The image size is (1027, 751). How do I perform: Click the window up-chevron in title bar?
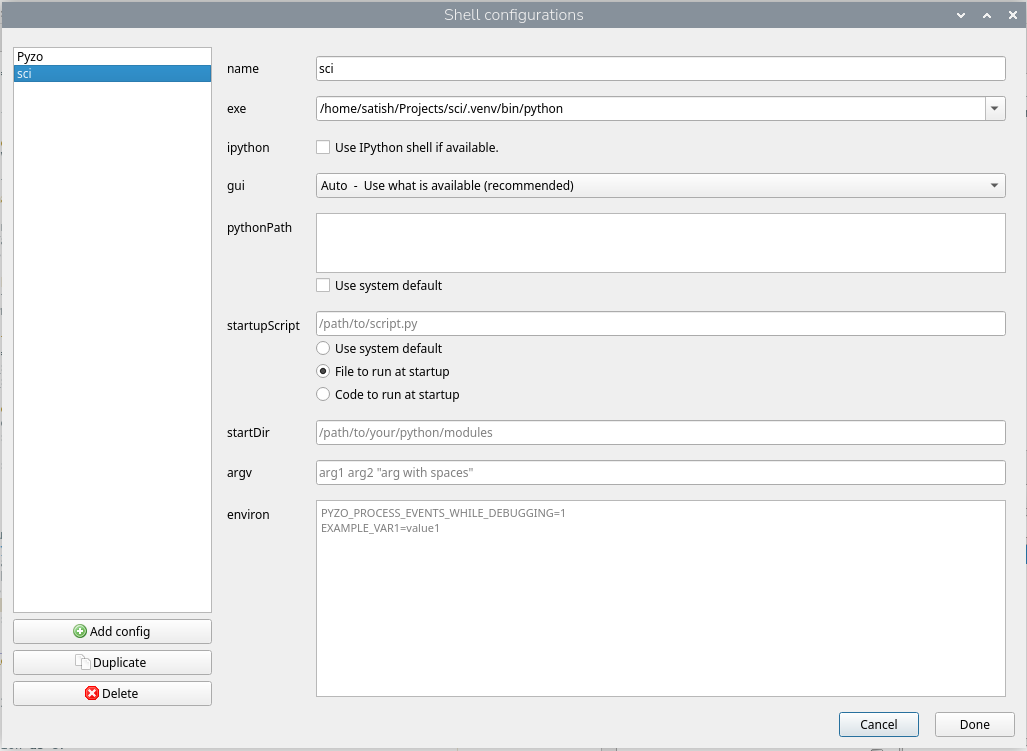987,15
